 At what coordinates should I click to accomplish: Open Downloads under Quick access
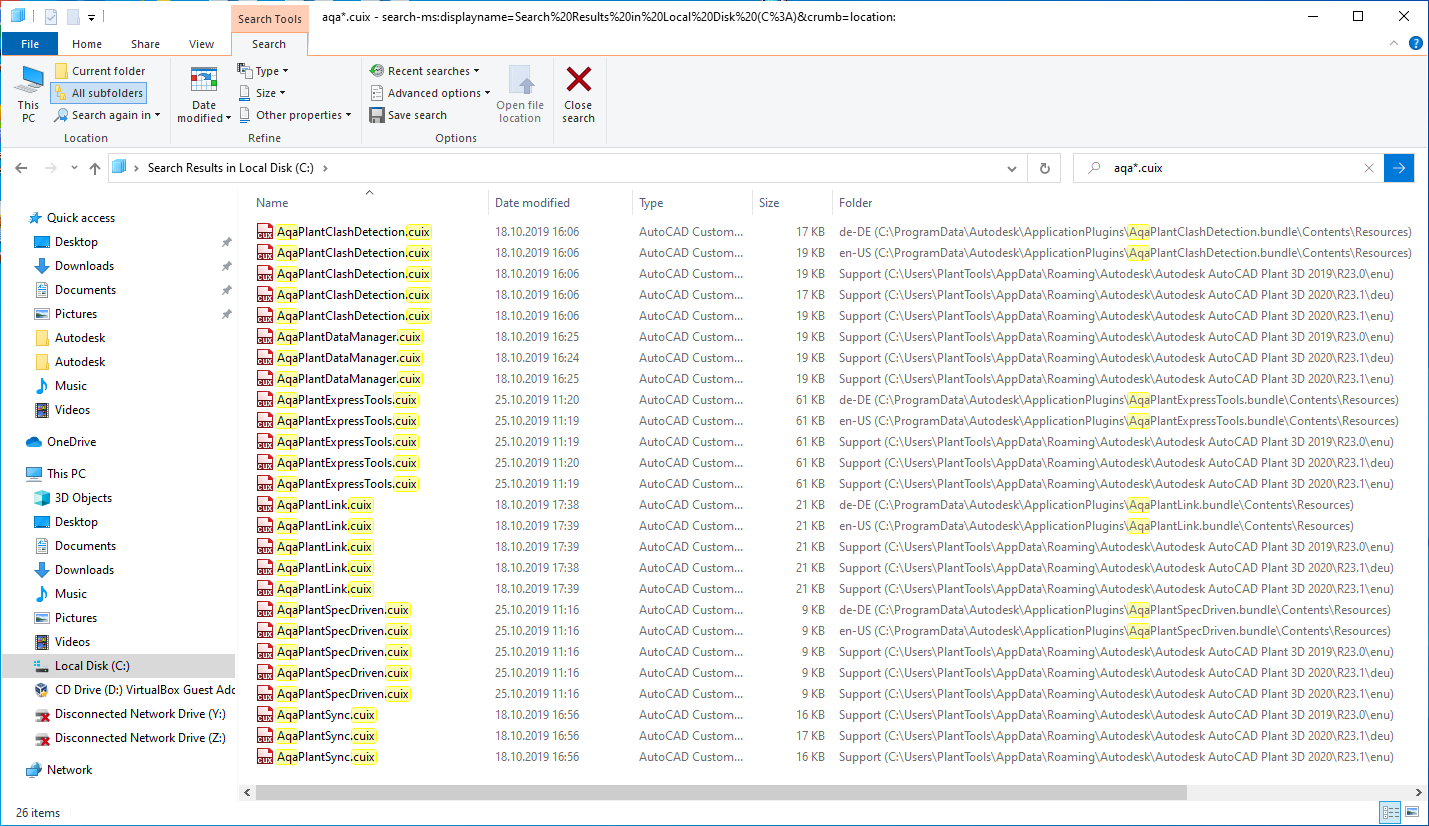coord(84,266)
